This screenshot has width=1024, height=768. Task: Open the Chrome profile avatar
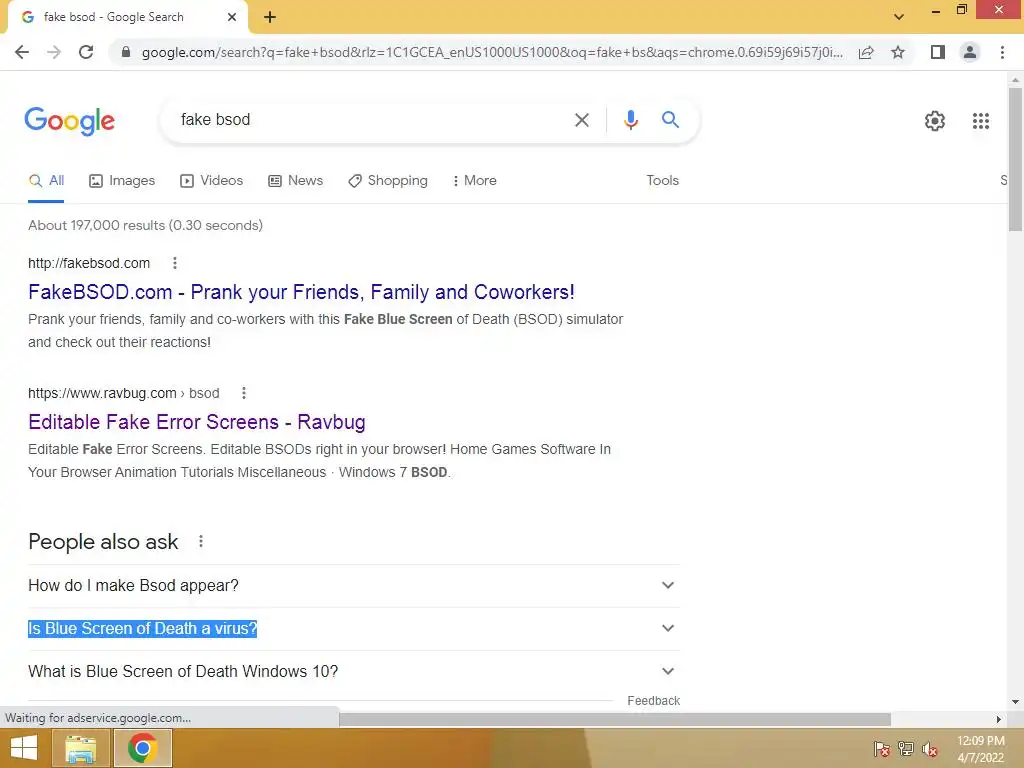click(970, 52)
